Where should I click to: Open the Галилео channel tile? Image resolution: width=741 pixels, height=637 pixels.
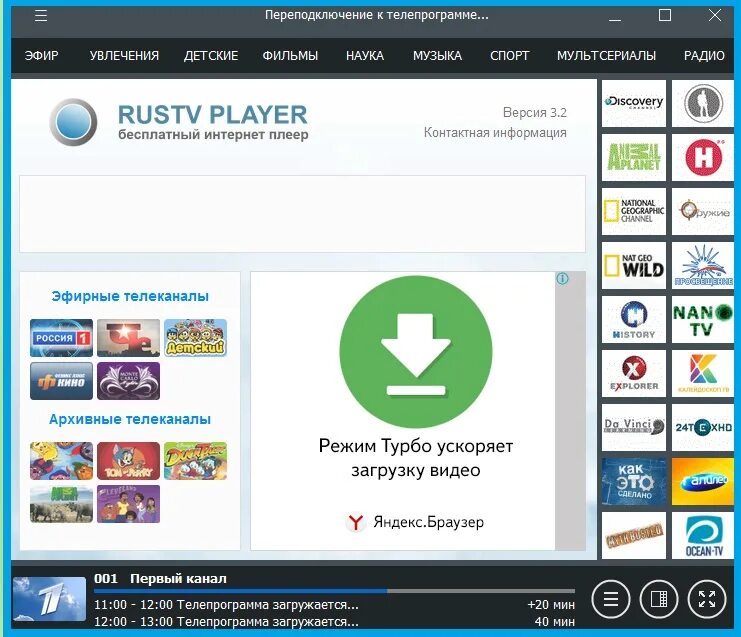[703, 482]
